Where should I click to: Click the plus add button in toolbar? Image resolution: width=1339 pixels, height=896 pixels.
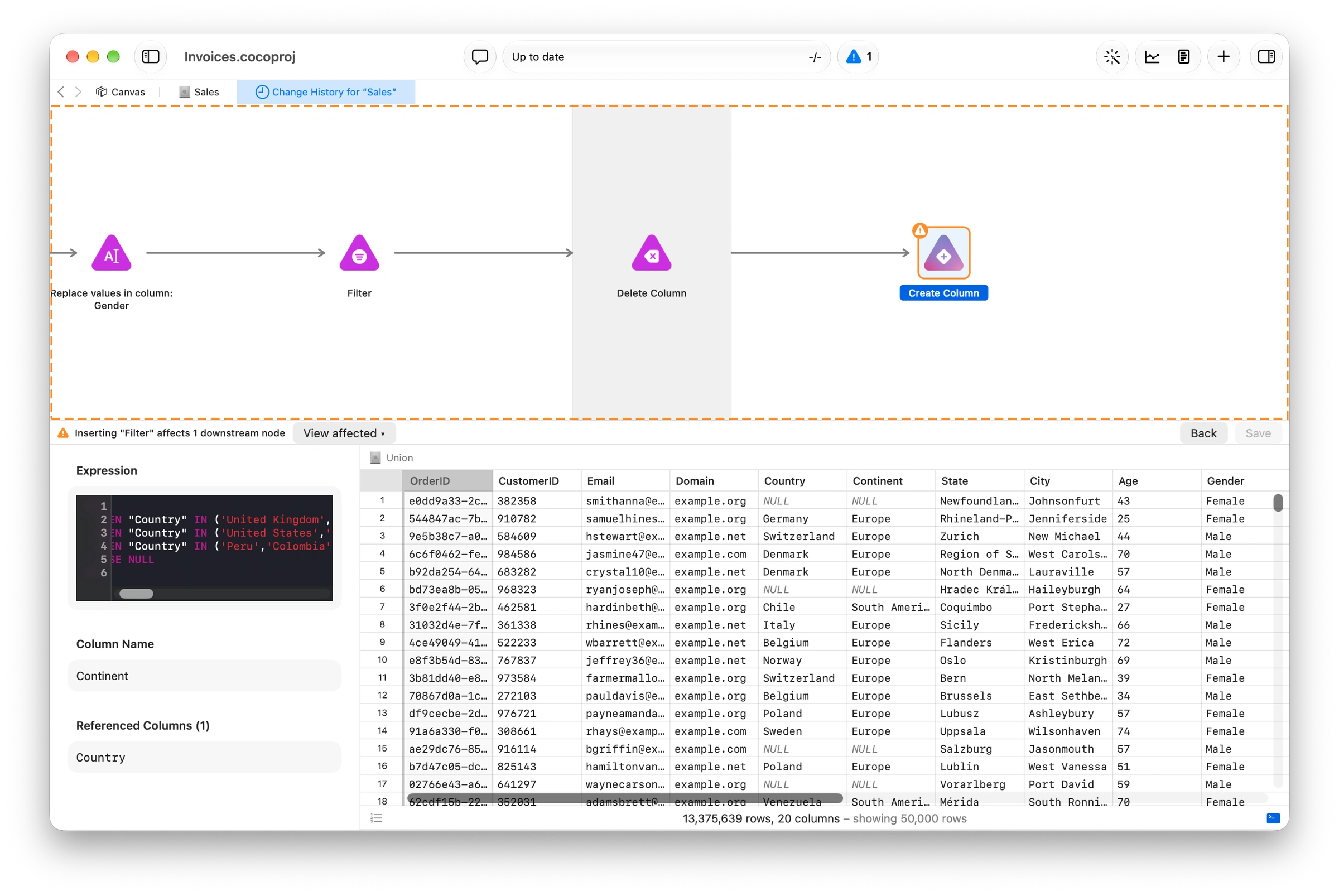point(1223,56)
